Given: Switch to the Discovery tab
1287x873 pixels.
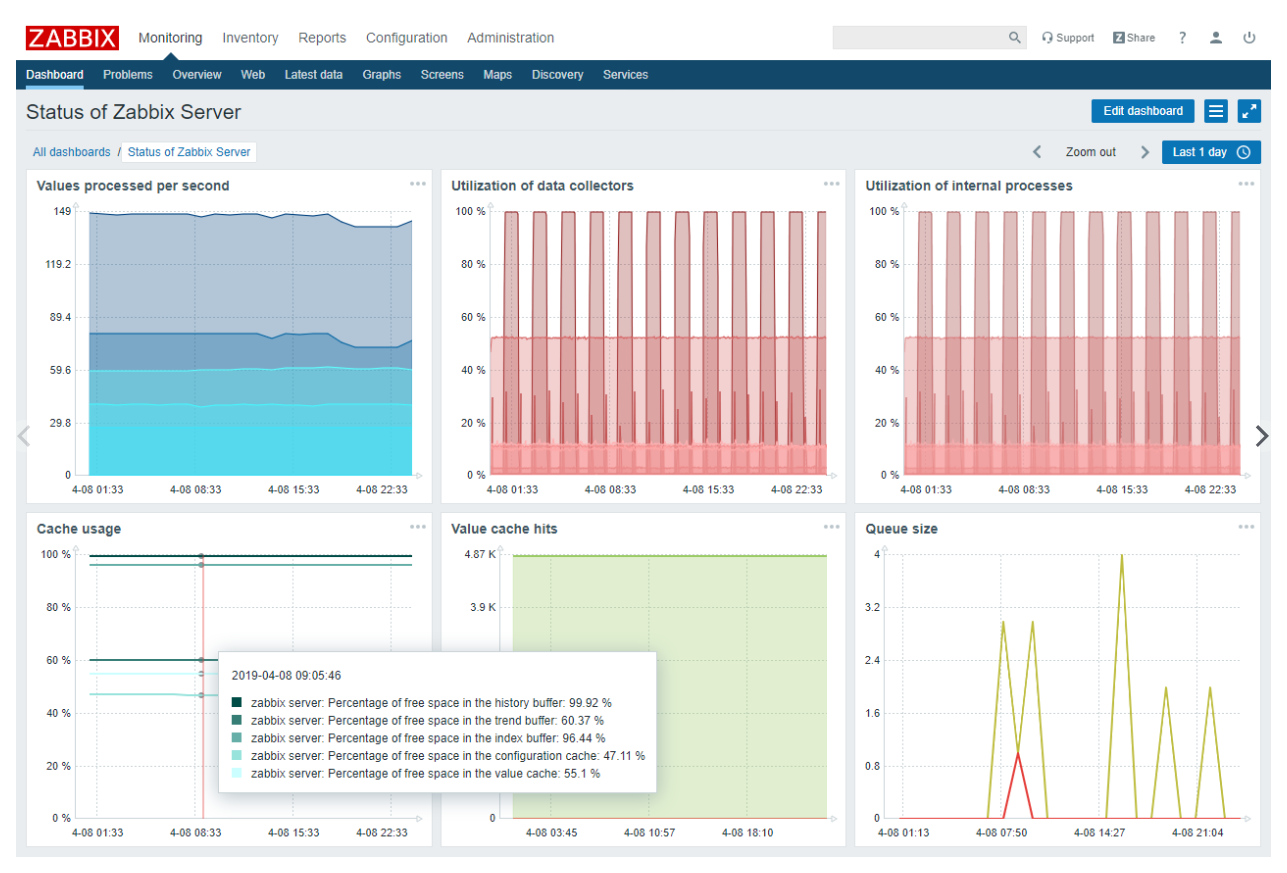Looking at the screenshot, I should point(558,75).
